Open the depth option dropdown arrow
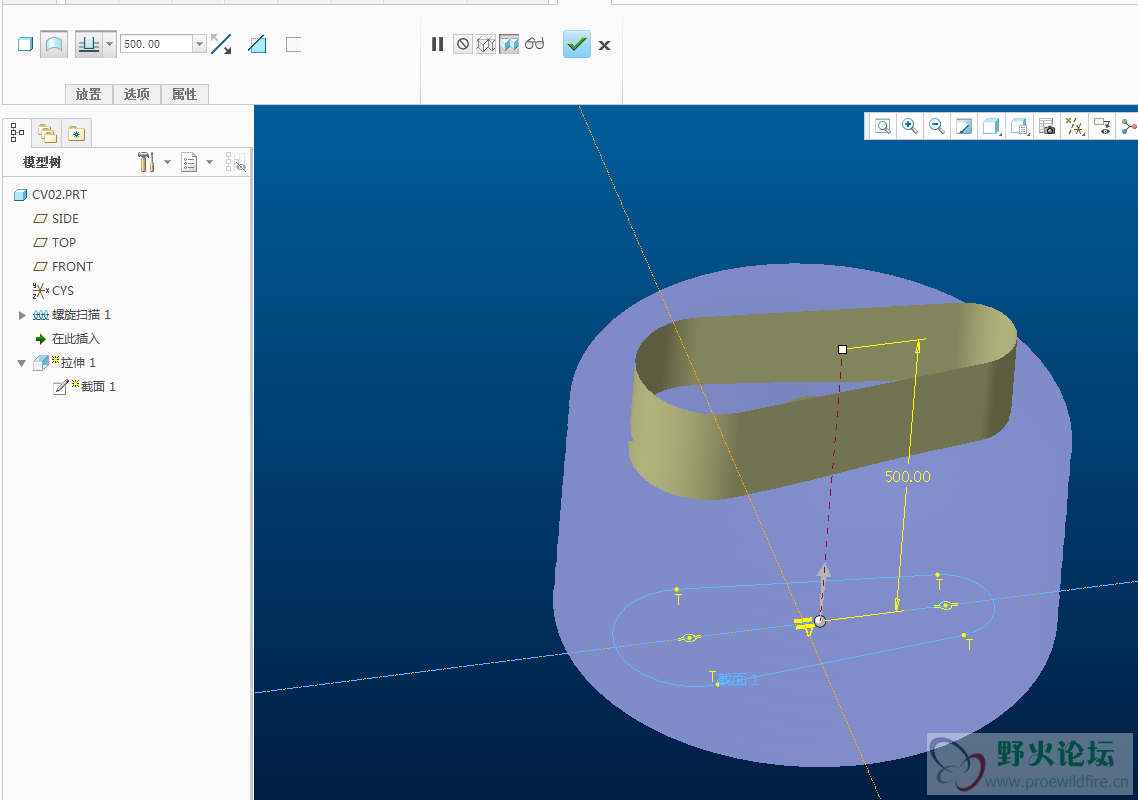This screenshot has height=800, width=1138. (x=110, y=44)
